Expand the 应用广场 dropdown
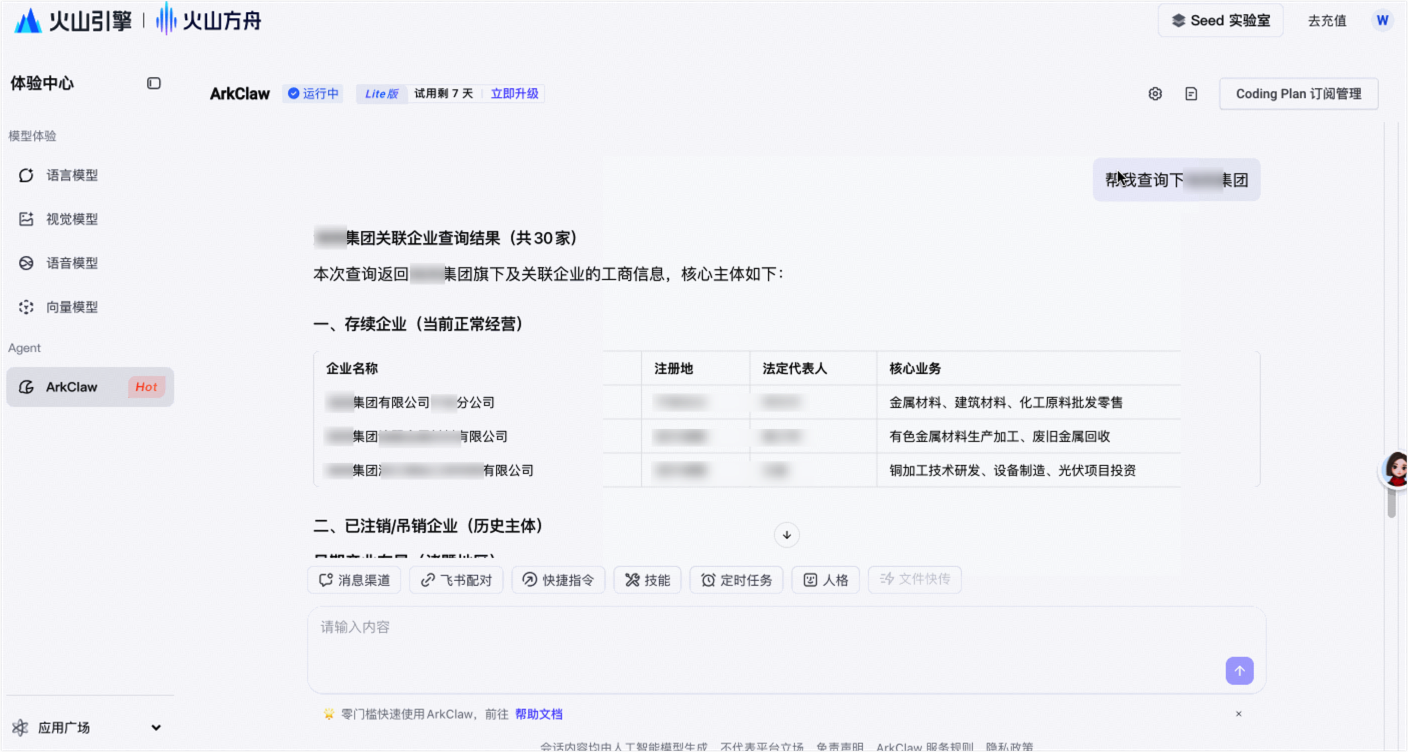 tap(156, 728)
